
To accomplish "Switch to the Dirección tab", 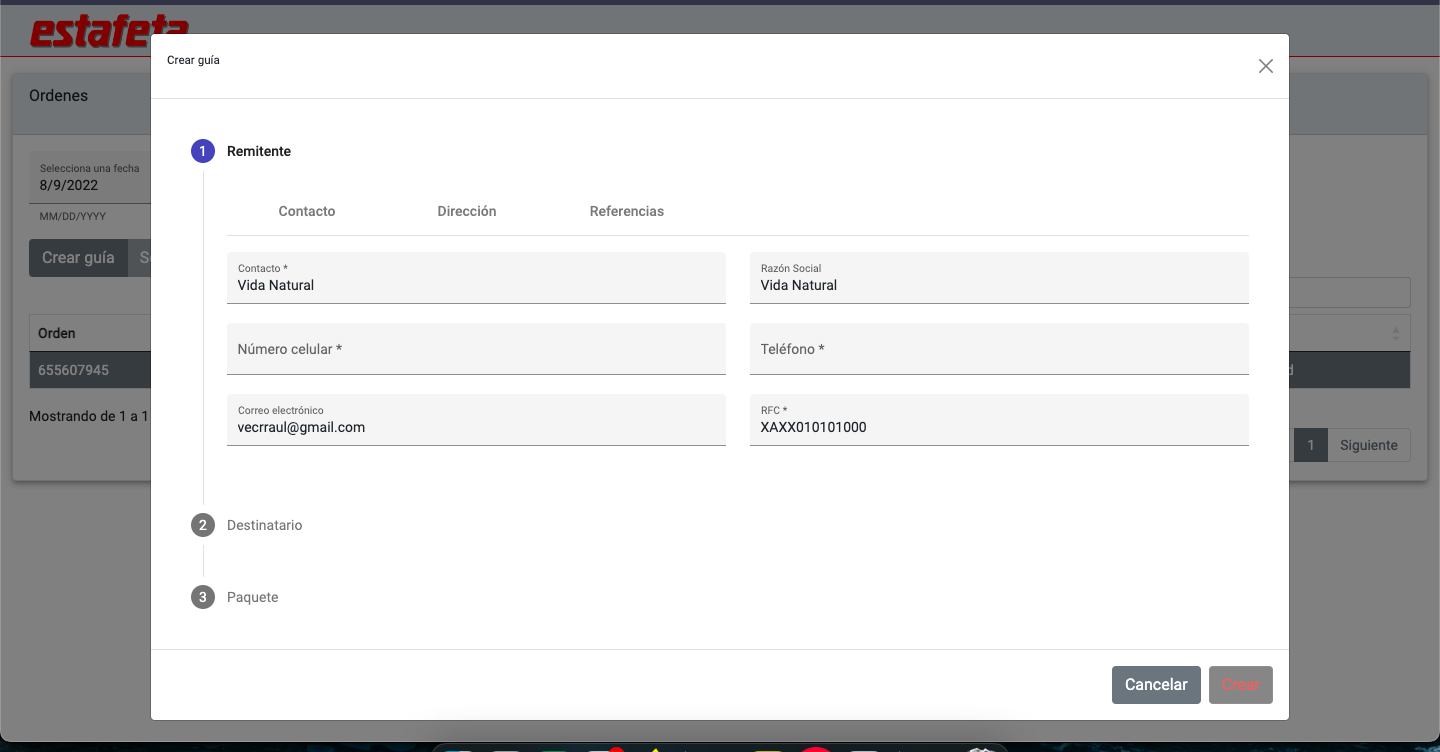I will [467, 211].
